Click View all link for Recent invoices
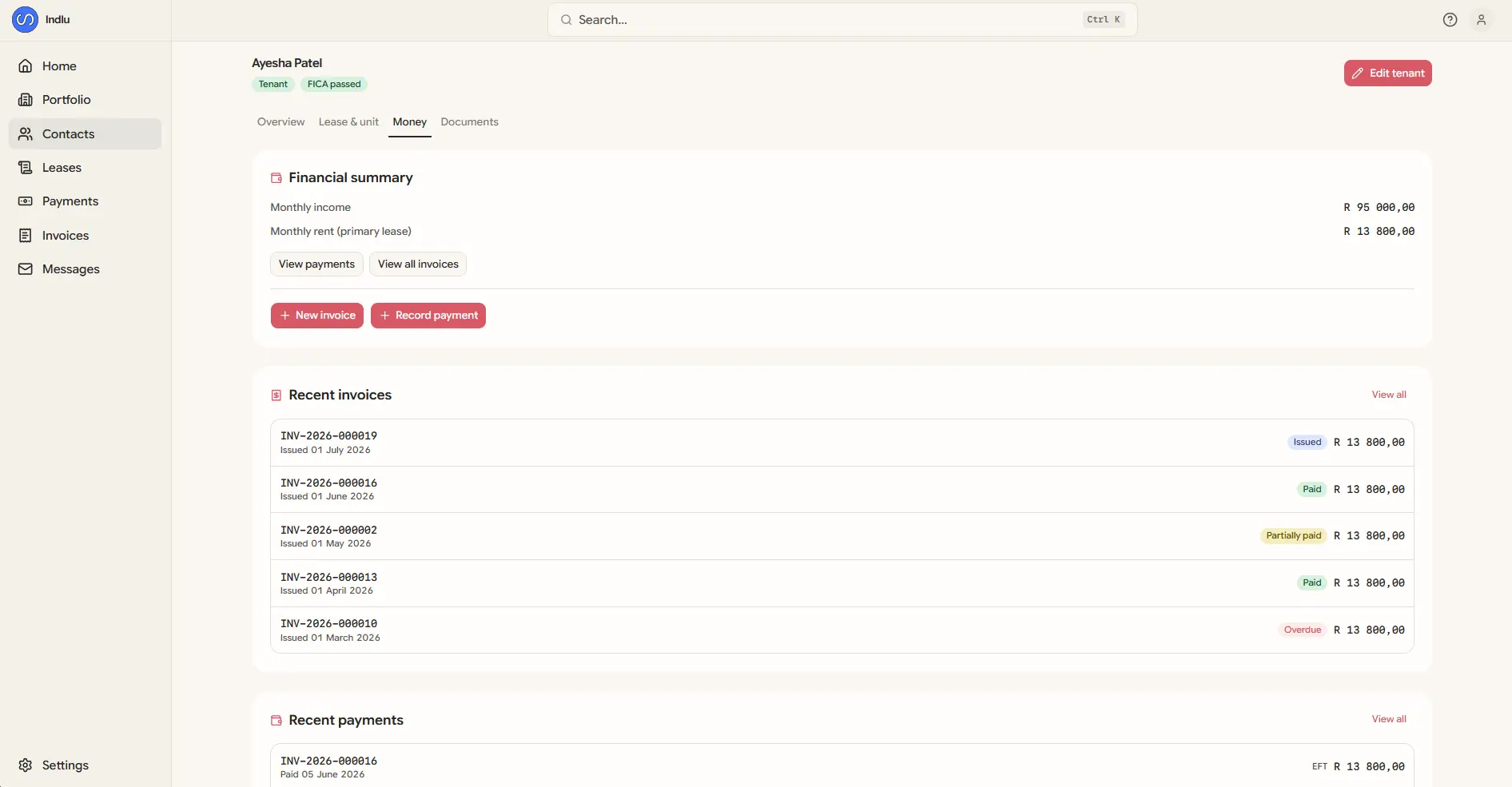1512x787 pixels. (x=1389, y=395)
